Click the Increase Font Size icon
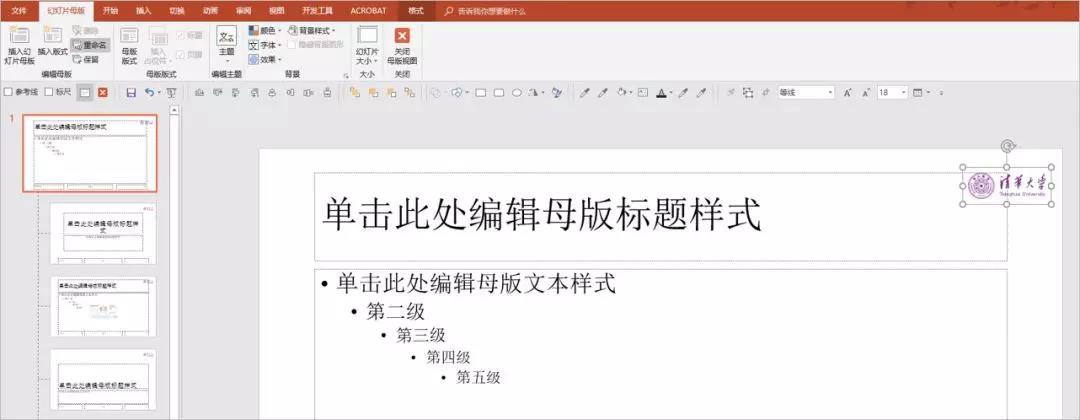1080x420 pixels. [x=847, y=92]
